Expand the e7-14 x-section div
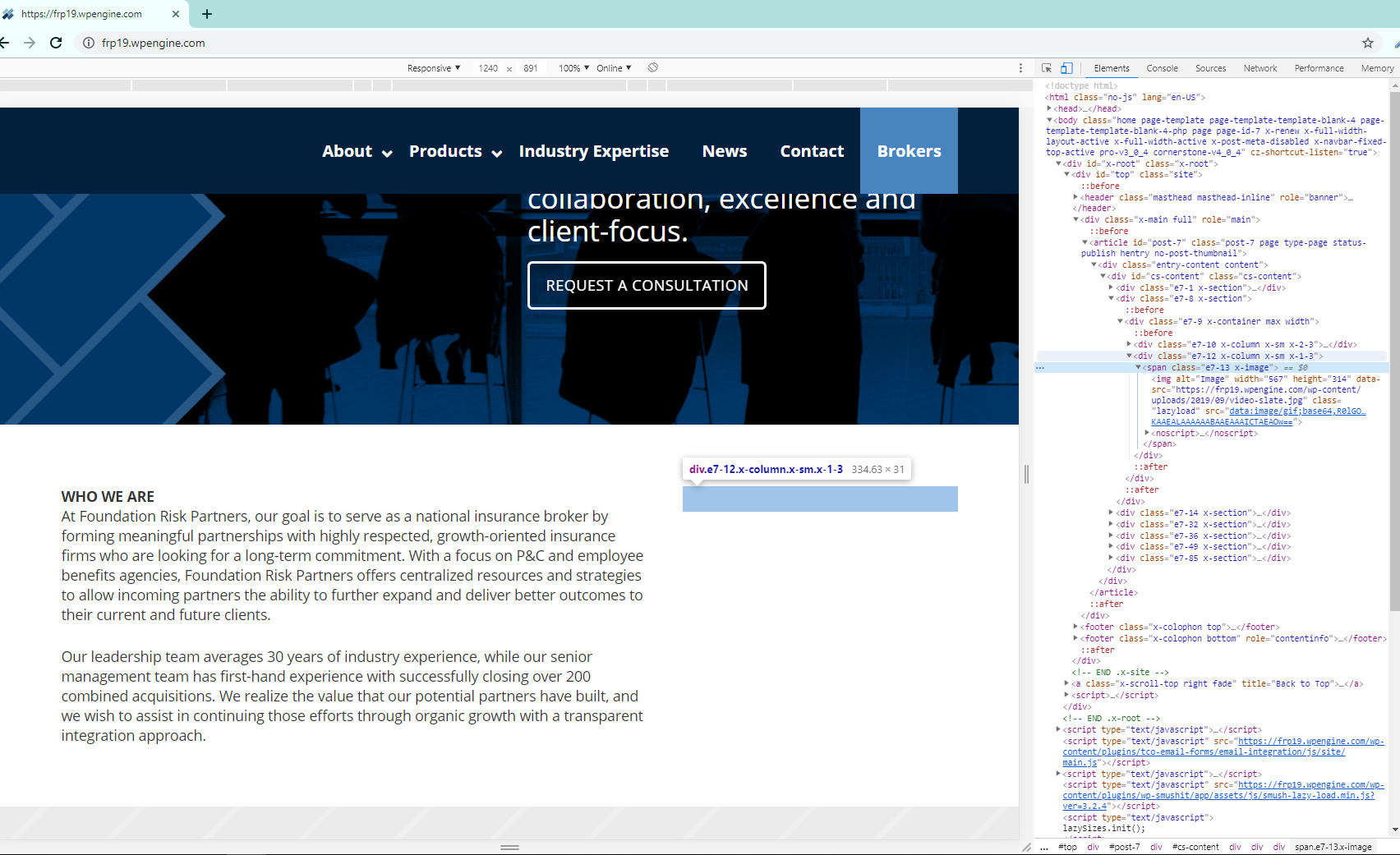This screenshot has width=1400, height=855. pyautogui.click(x=1111, y=513)
